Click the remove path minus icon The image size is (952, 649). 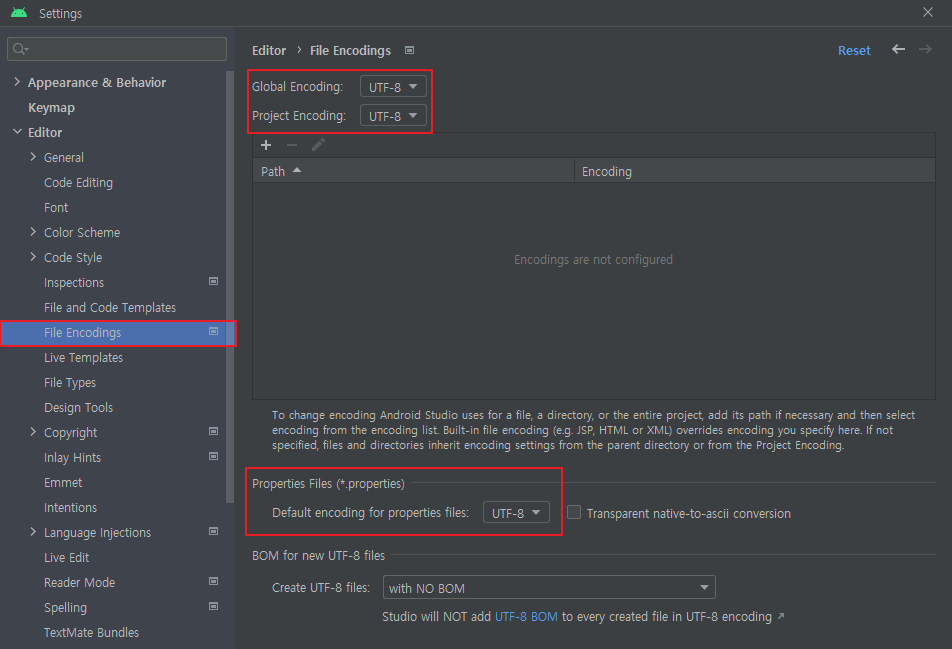click(292, 145)
